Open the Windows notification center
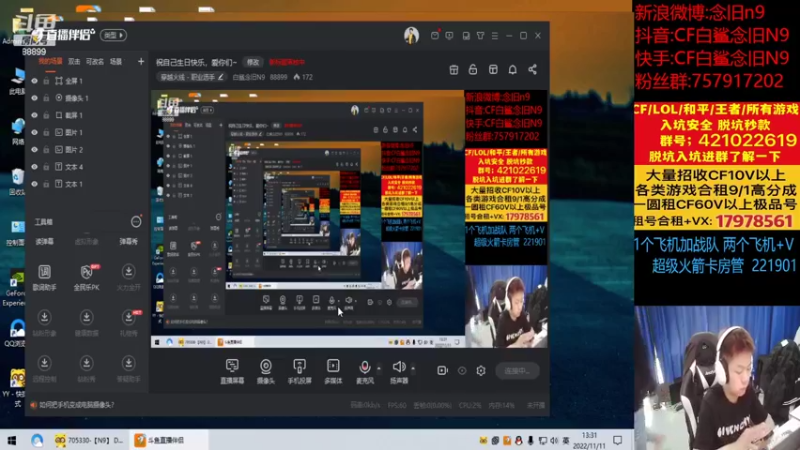 [617, 440]
